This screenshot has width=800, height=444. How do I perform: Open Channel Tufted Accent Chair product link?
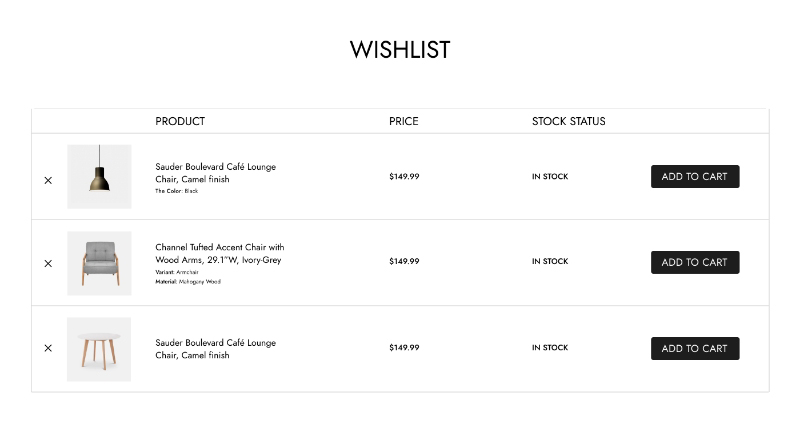219,253
